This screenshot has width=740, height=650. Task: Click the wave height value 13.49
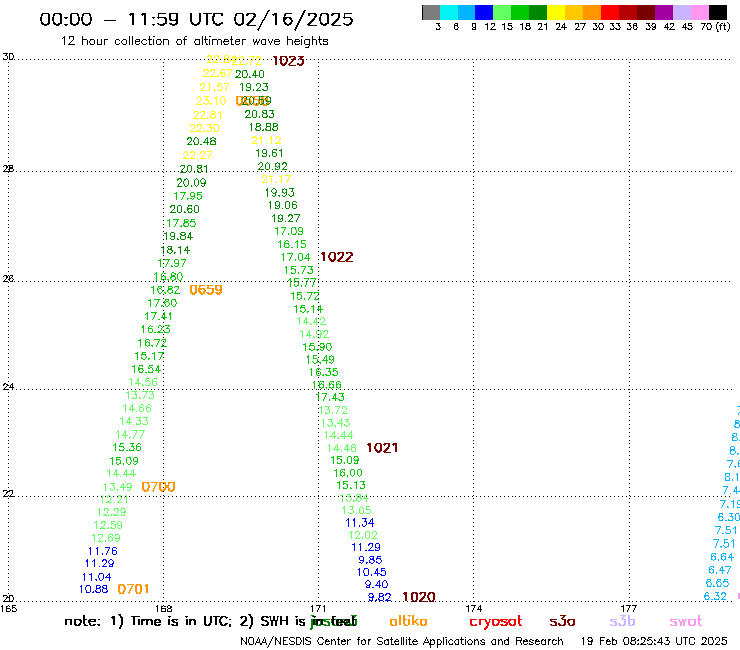[x=118, y=487]
